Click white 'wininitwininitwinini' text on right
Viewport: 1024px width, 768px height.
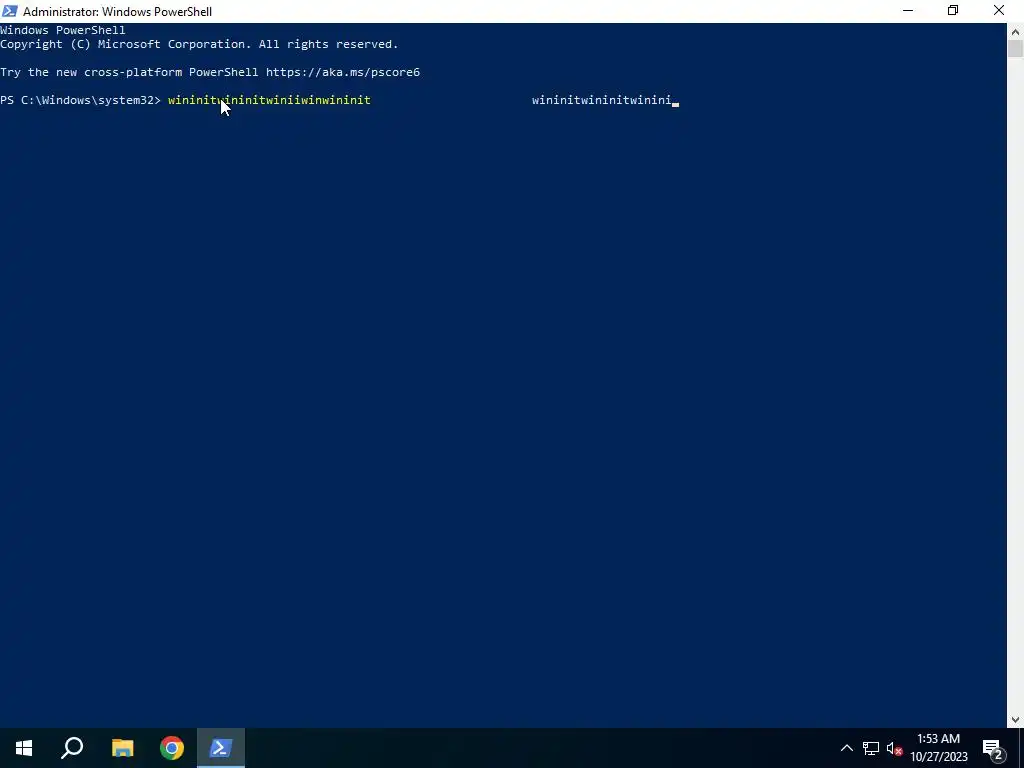(601, 100)
